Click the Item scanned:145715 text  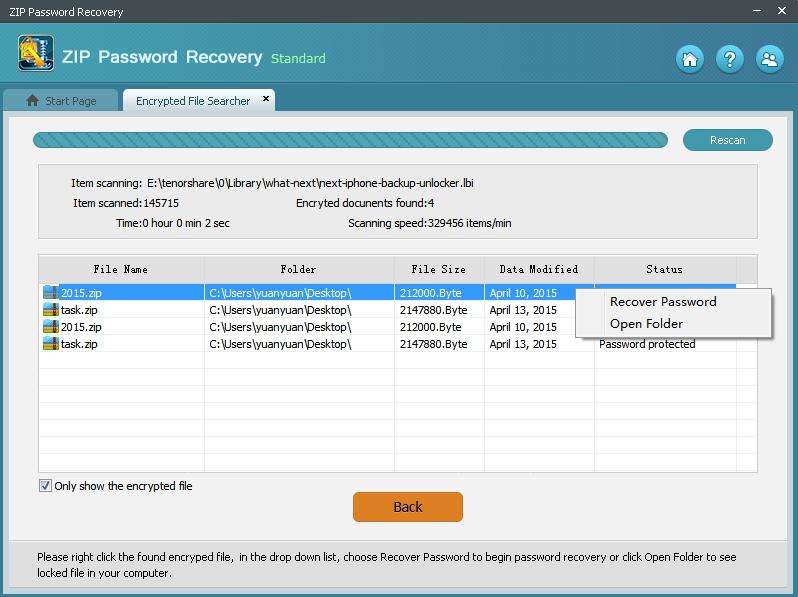[x=126, y=203]
